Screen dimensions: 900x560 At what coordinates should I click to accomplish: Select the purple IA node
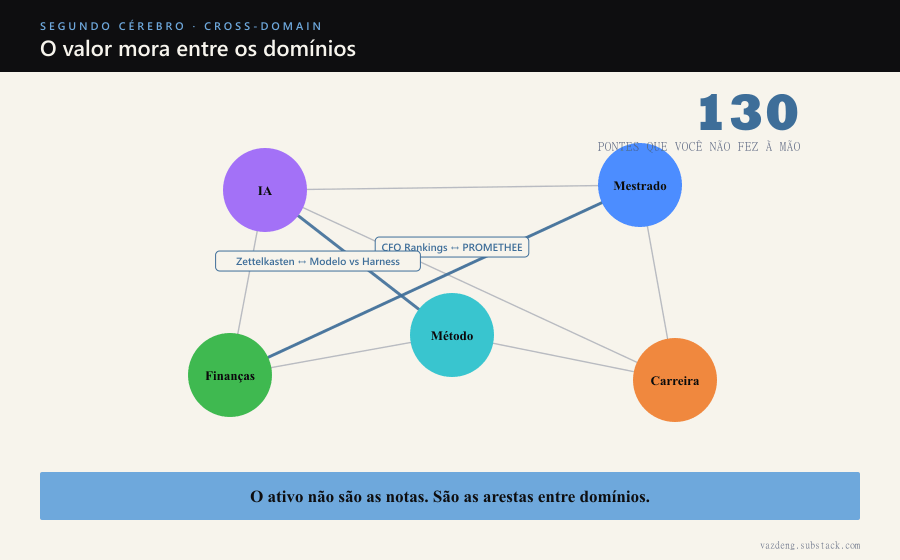coord(265,190)
